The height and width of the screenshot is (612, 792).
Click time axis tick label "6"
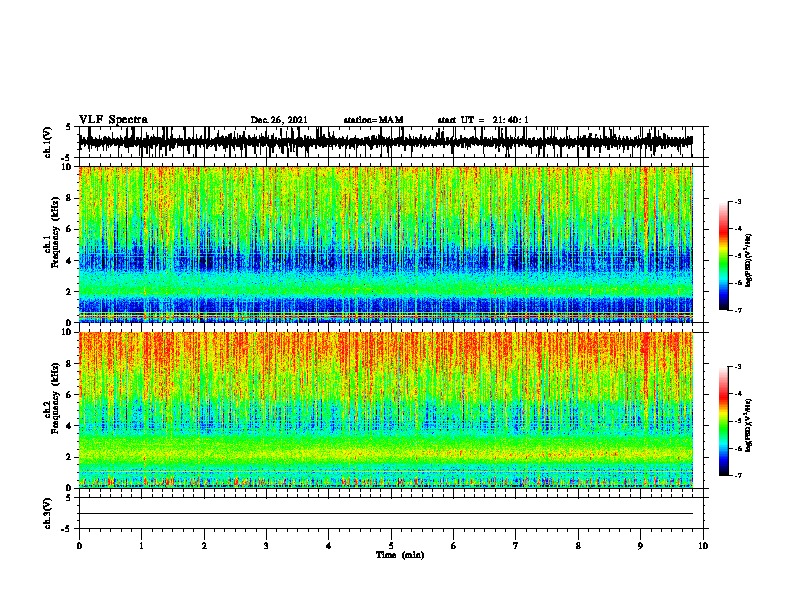[x=454, y=546]
